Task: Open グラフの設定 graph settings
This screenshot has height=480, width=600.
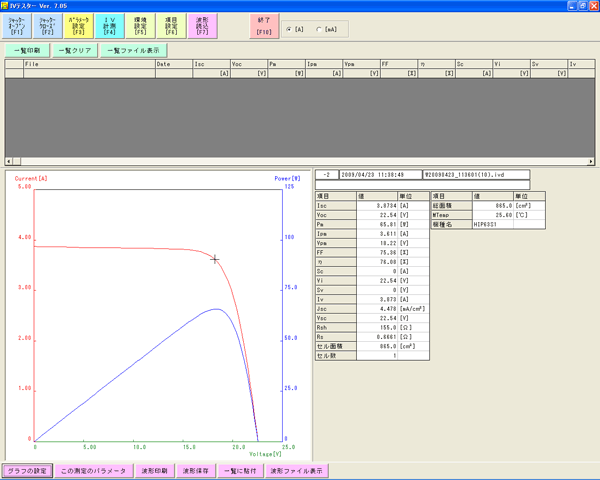Action: (x=26, y=470)
